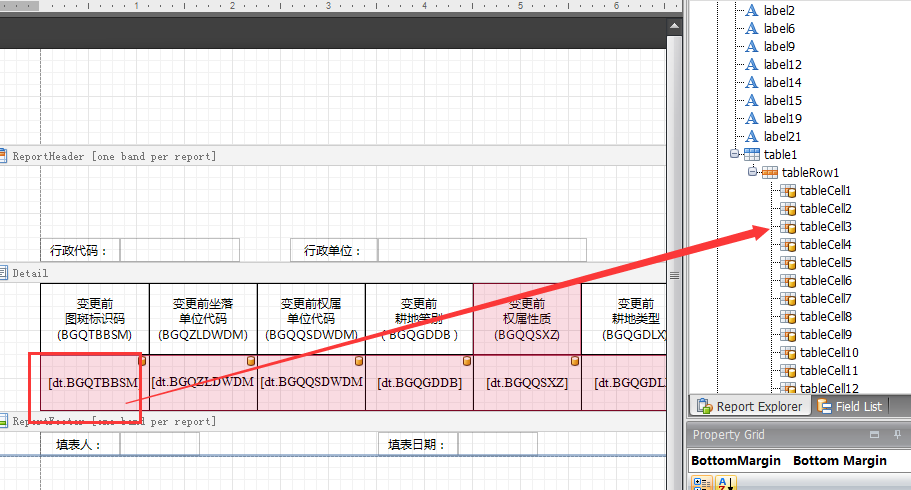This screenshot has width=911, height=490.
Task: Select the table1 grid icon in the tree
Action: point(752,155)
